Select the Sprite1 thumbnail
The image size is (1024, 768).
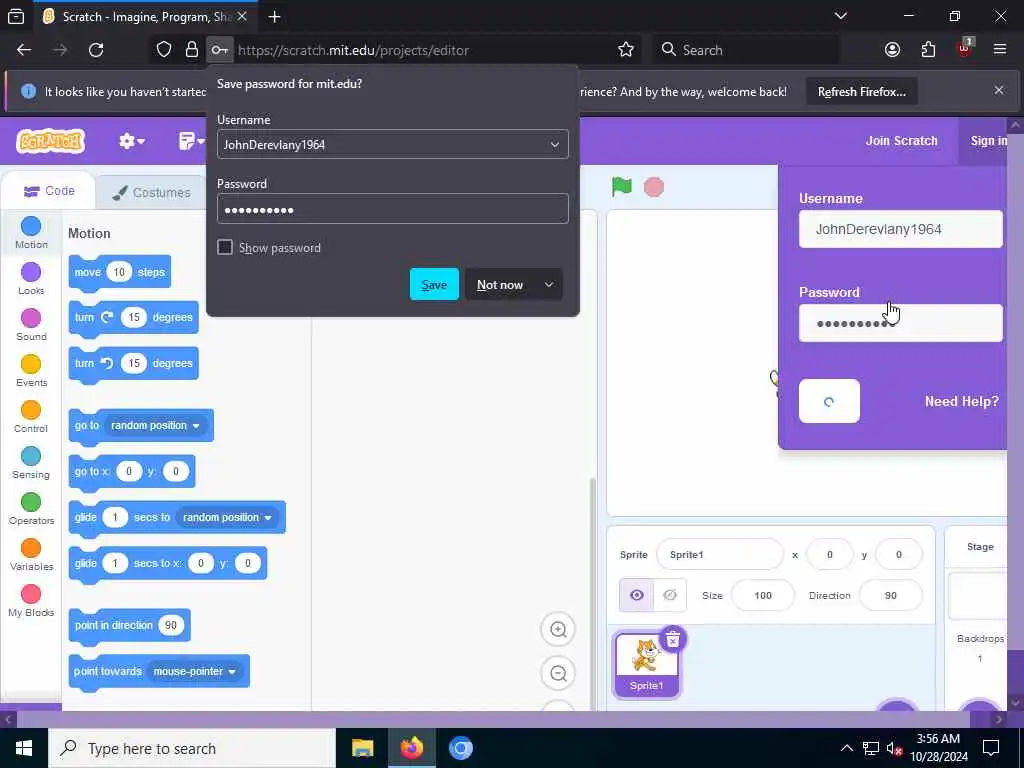pyautogui.click(x=647, y=664)
